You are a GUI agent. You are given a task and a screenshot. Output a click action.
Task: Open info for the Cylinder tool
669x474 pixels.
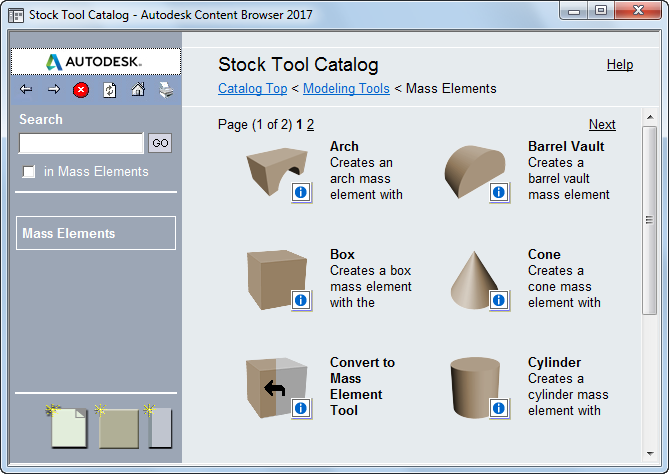pyautogui.click(x=499, y=408)
